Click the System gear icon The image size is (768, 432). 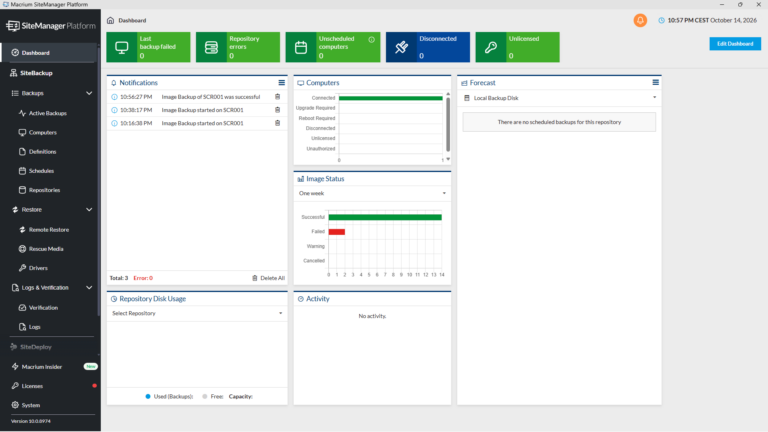pyautogui.click(x=15, y=405)
